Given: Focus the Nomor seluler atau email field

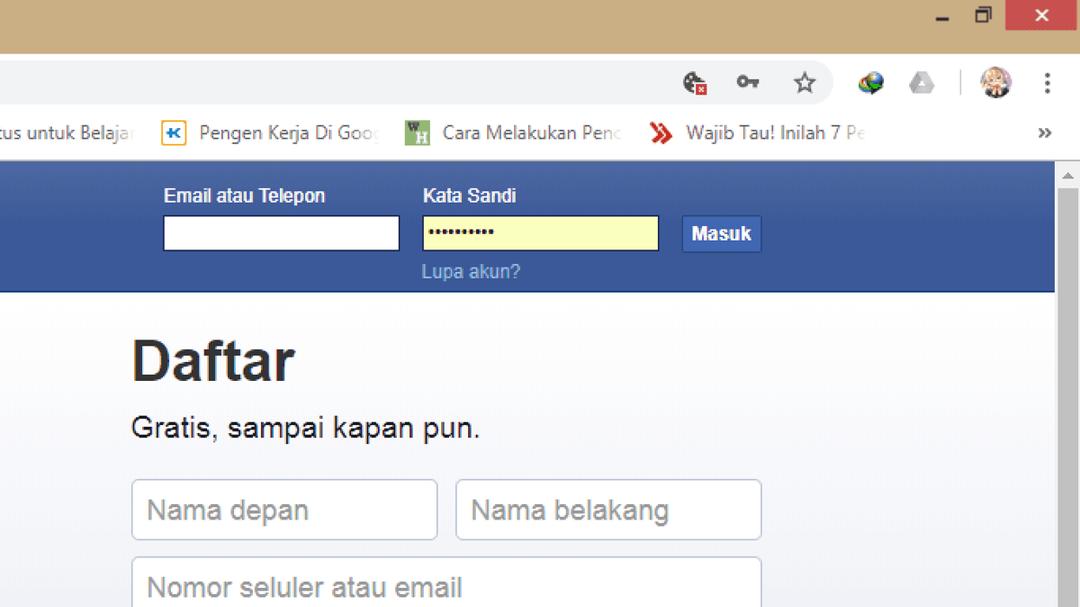Looking at the screenshot, I should click(x=446, y=583).
